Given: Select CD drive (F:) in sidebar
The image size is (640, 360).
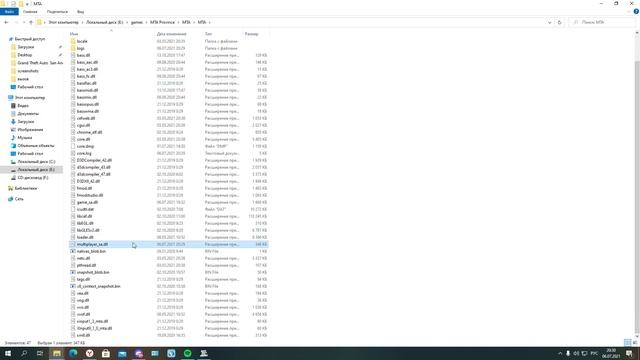Looking at the screenshot, I should coord(33,178).
